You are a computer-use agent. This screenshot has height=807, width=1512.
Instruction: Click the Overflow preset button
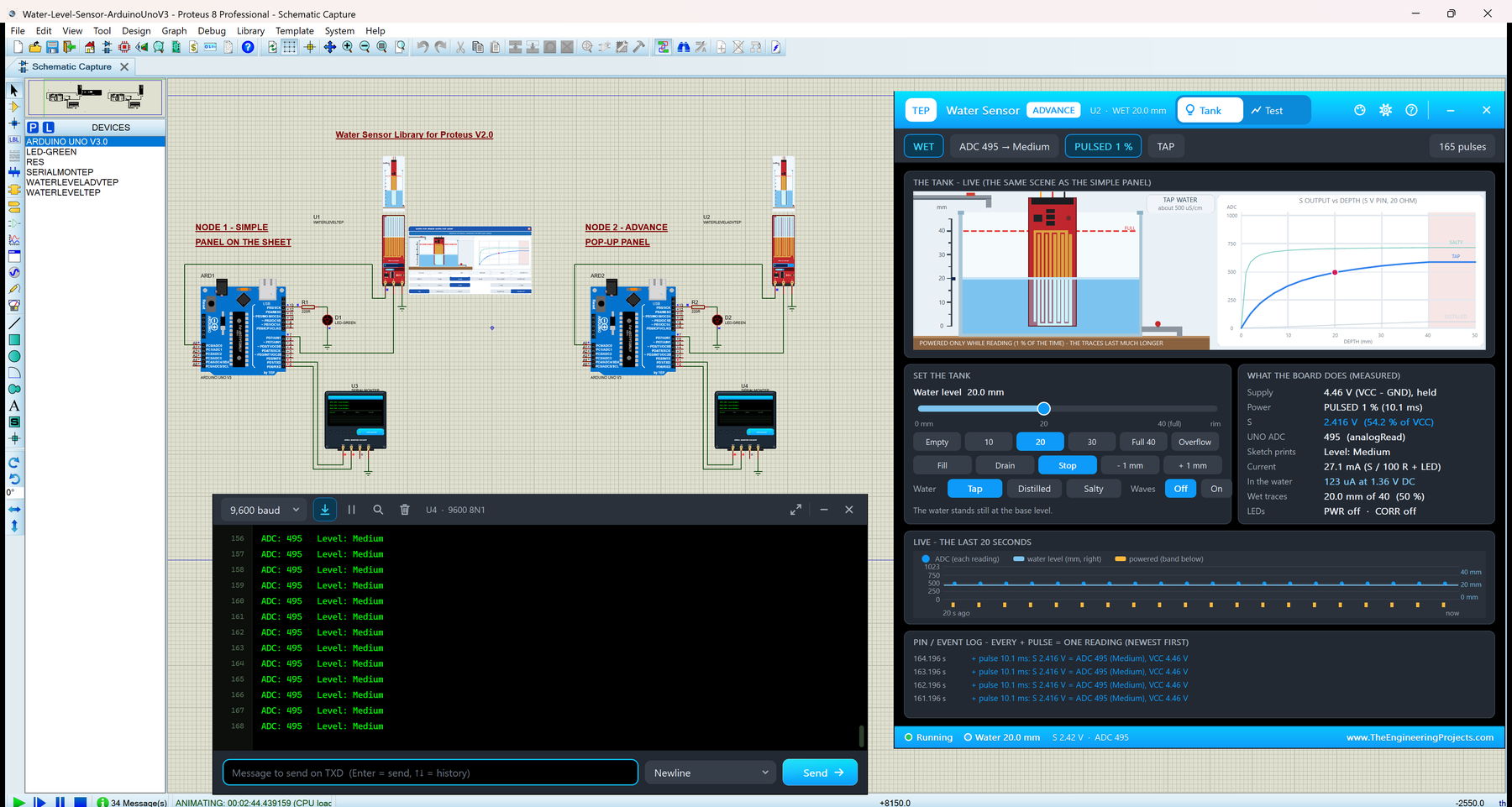1194,442
